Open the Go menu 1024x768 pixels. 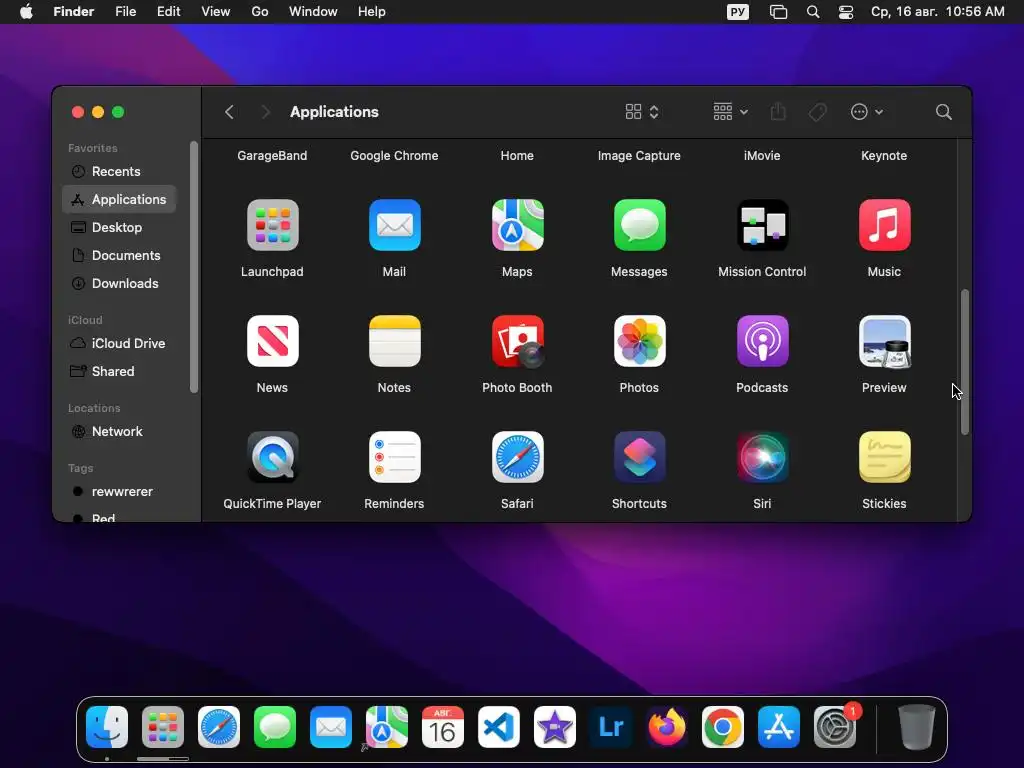(x=260, y=12)
